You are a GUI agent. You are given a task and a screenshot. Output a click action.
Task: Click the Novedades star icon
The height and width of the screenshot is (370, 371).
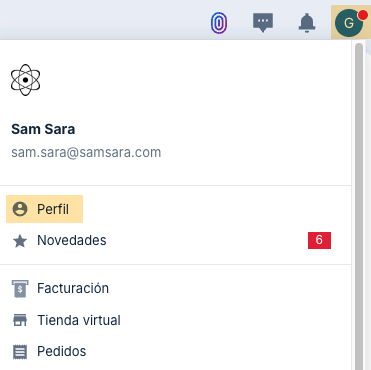click(20, 241)
